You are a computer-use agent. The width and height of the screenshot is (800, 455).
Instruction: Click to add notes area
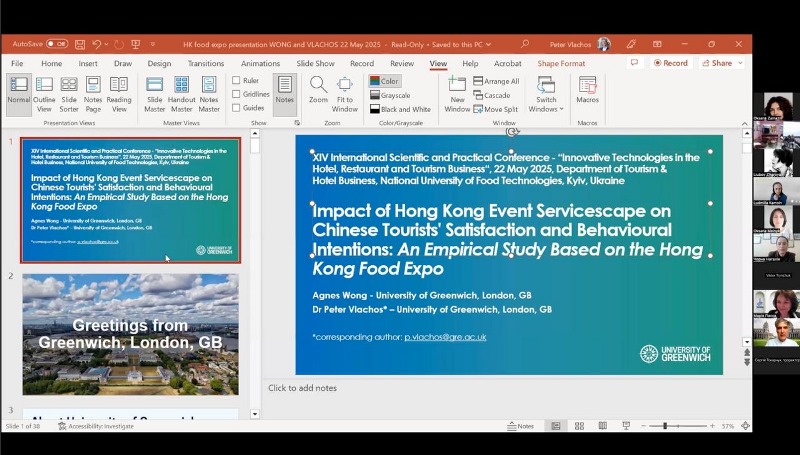tap(303, 388)
